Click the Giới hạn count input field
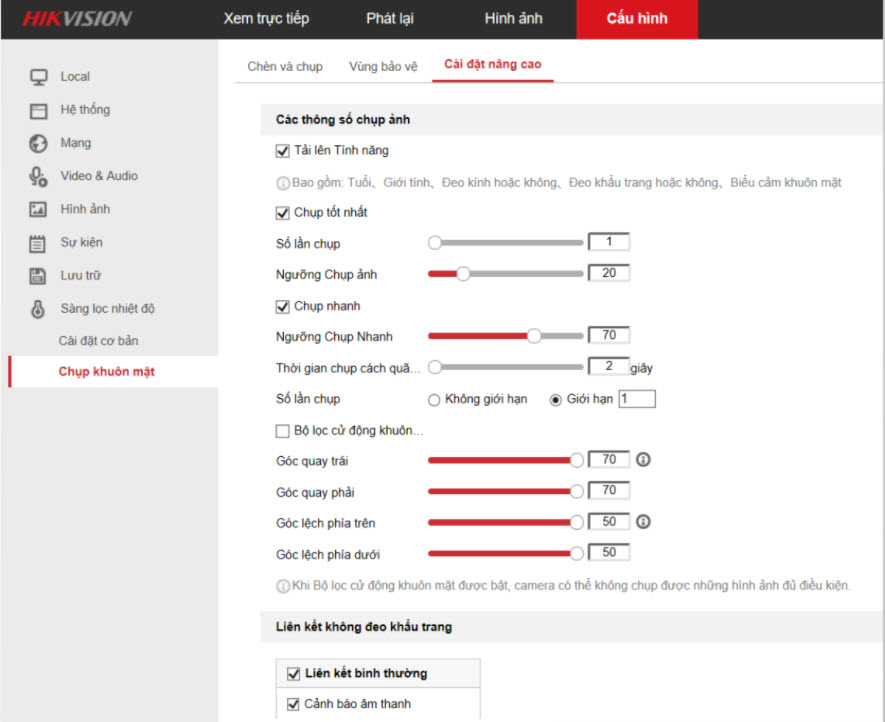 point(637,400)
